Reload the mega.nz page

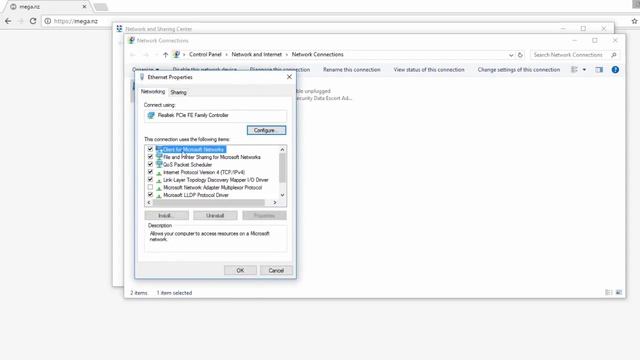click(x=33, y=21)
